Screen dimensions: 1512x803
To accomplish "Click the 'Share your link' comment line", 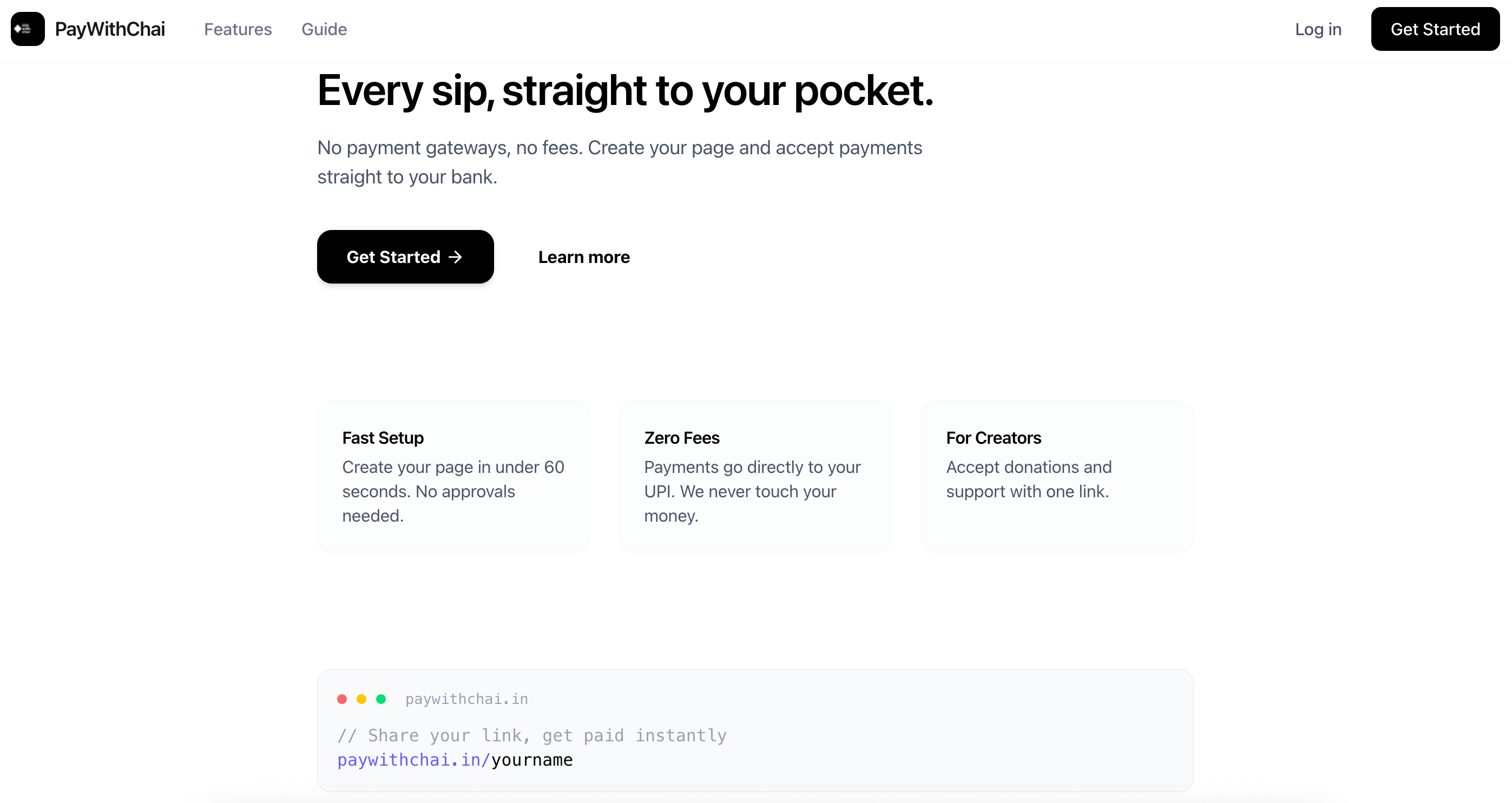I will 532,735.
